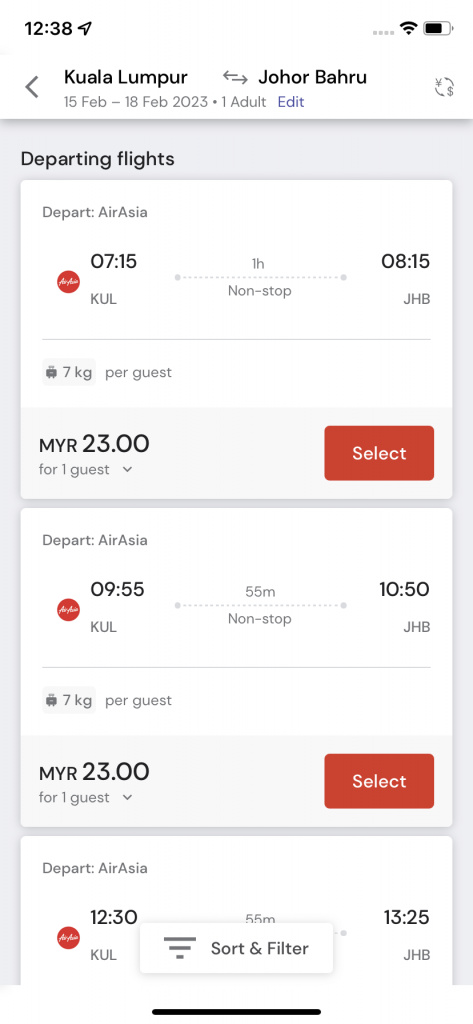Open the Sort & Filter funnel icon
The width and height of the screenshot is (473, 1024).
click(180, 948)
